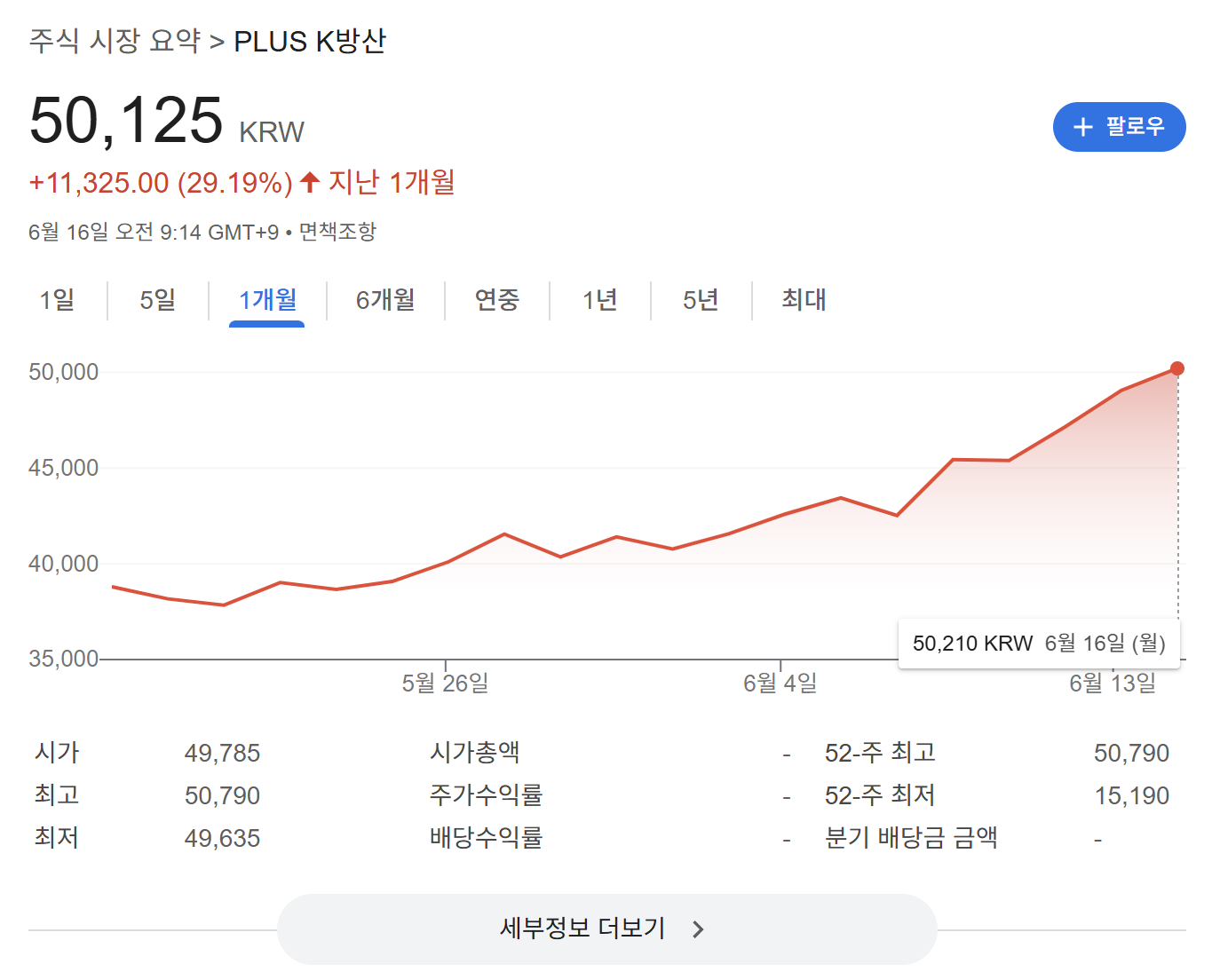Select the 1개월 tab

click(267, 300)
